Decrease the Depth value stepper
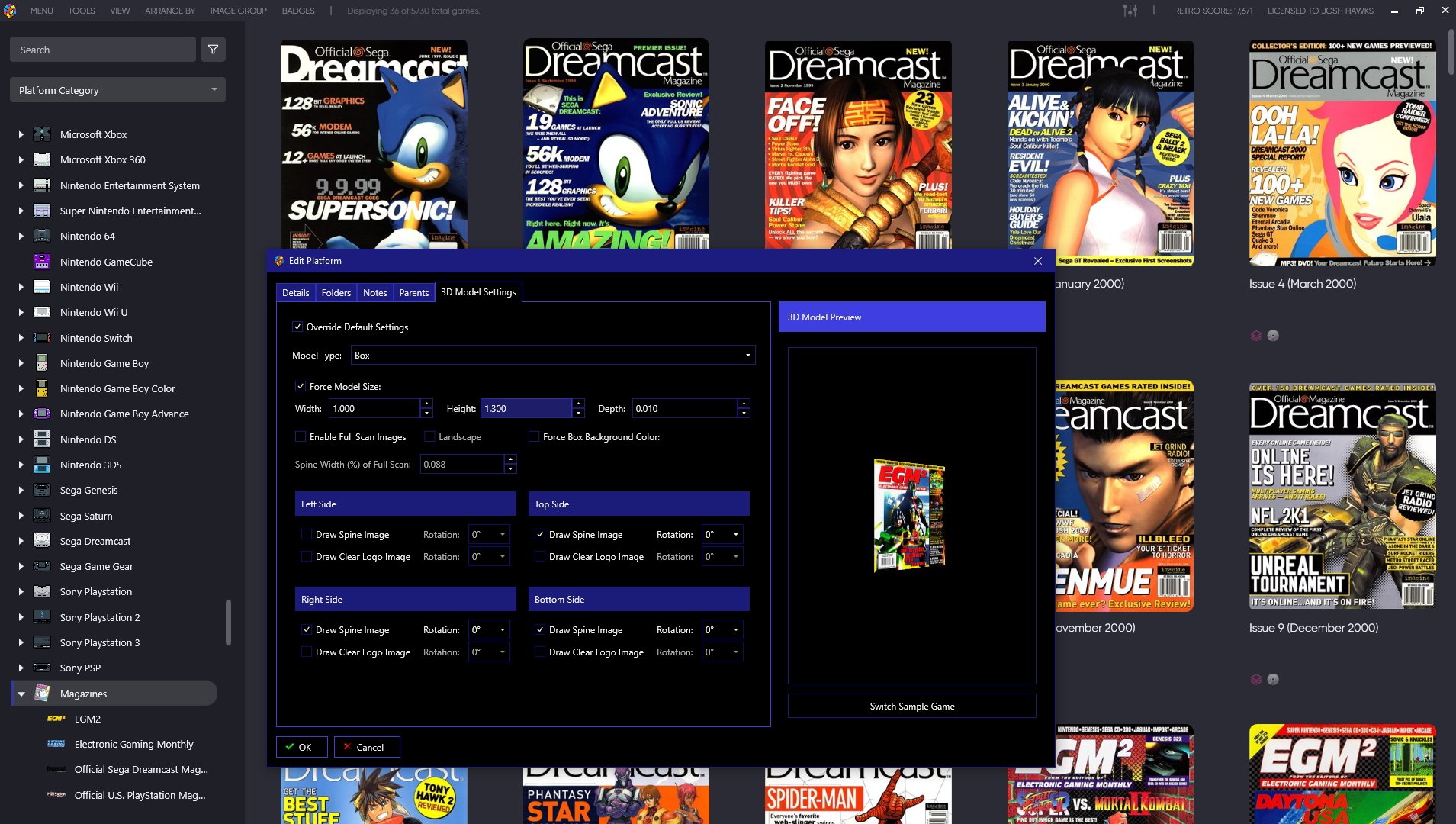 744,413
